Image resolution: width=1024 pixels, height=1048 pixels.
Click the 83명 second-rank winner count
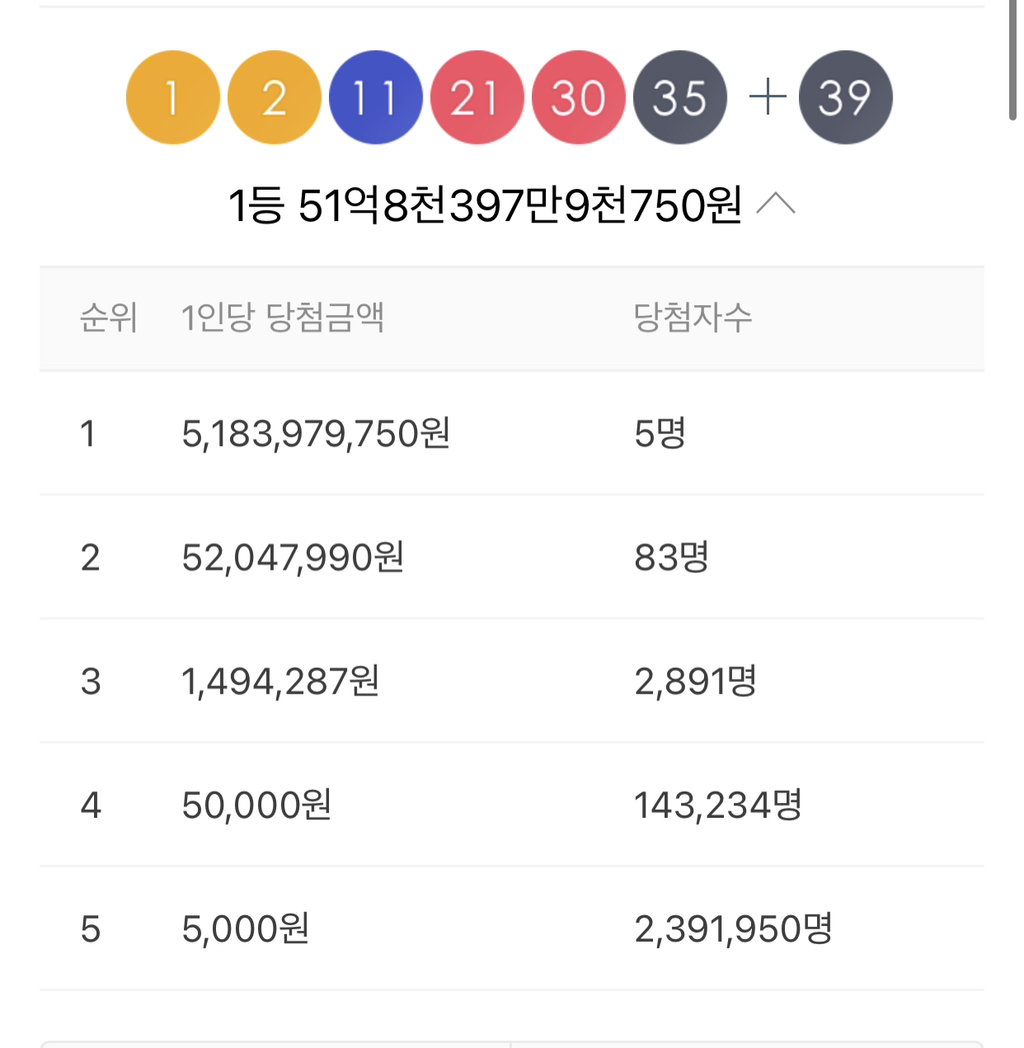671,558
